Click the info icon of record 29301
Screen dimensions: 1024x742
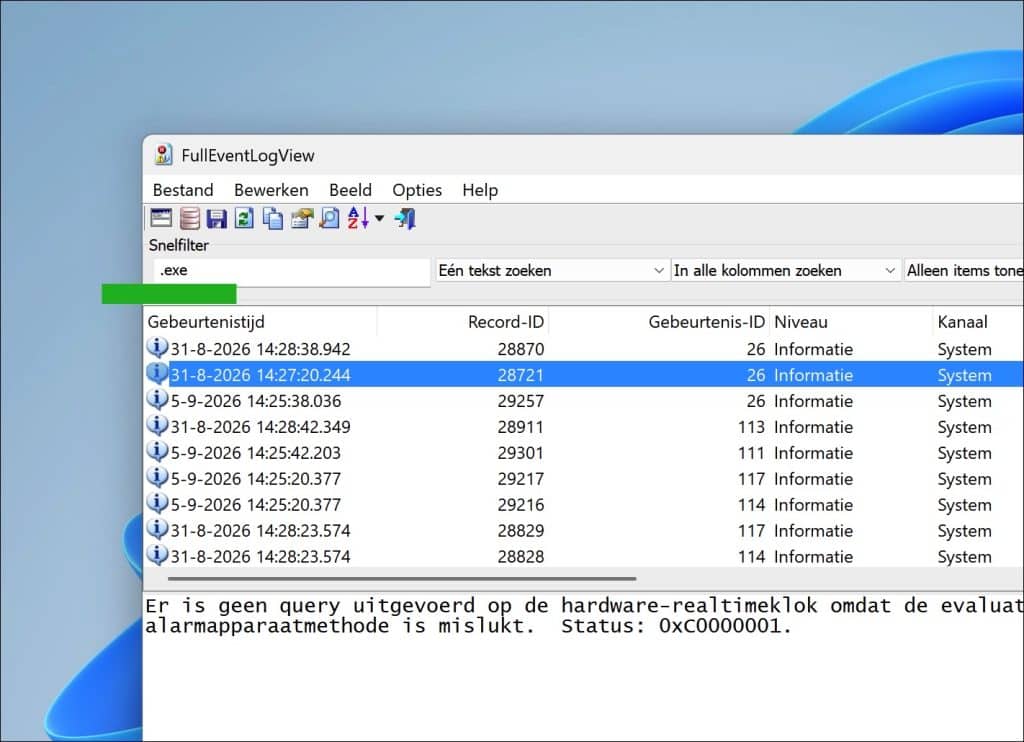tap(157, 452)
